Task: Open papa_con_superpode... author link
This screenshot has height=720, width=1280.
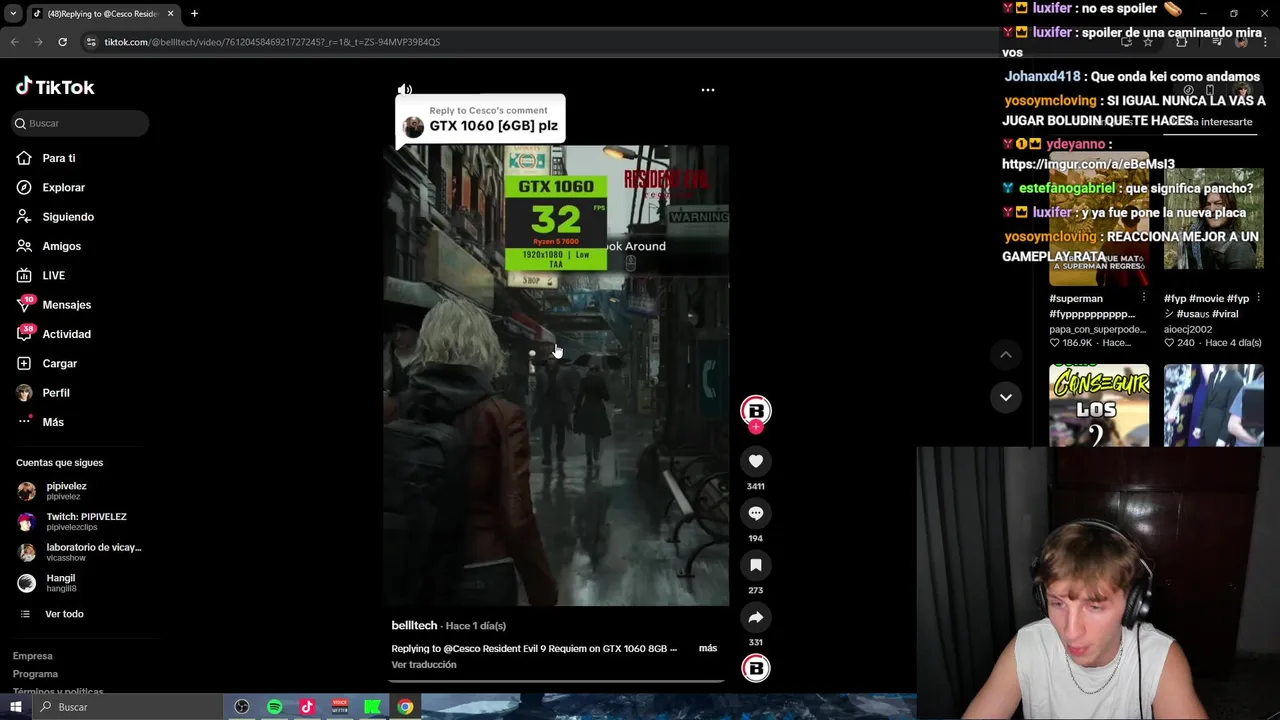Action: pyautogui.click(x=1098, y=329)
